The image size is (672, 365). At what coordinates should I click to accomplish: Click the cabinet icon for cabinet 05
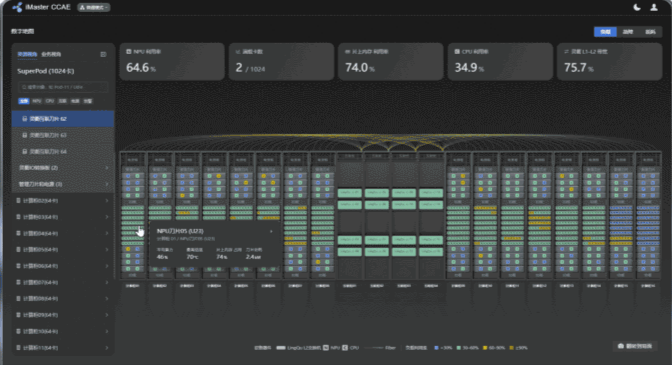click(18, 249)
